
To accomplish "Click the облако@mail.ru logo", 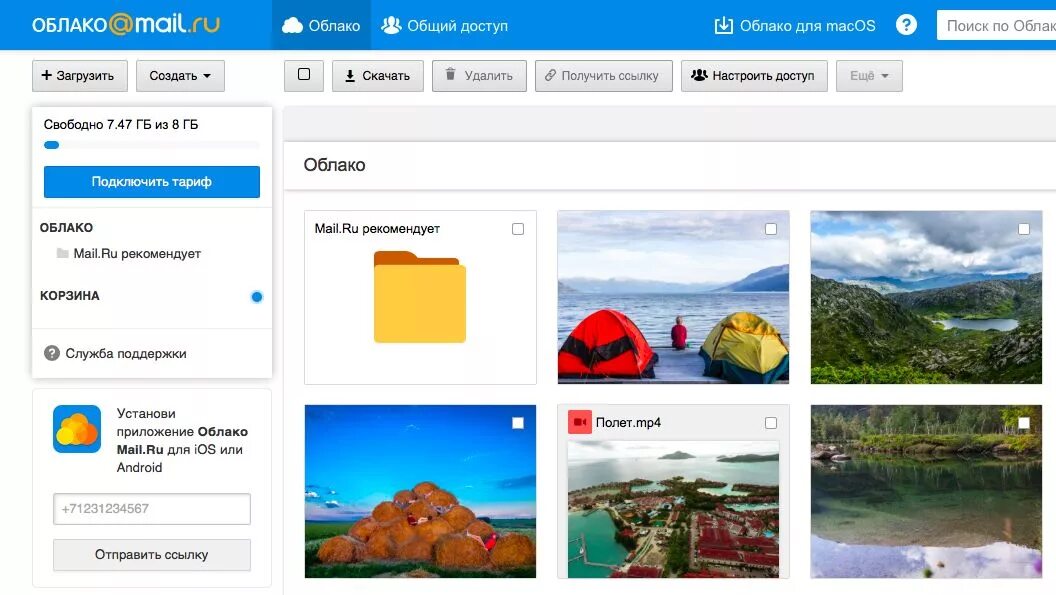I will click(126, 25).
